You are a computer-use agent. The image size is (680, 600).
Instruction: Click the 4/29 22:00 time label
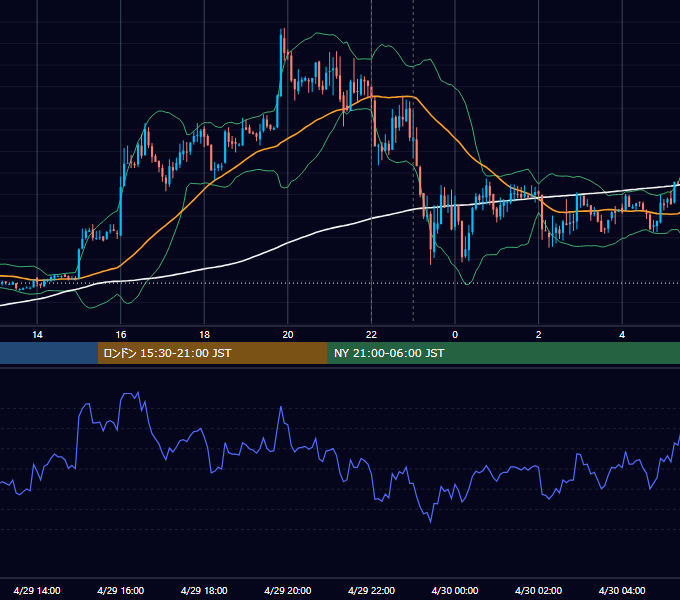click(371, 590)
